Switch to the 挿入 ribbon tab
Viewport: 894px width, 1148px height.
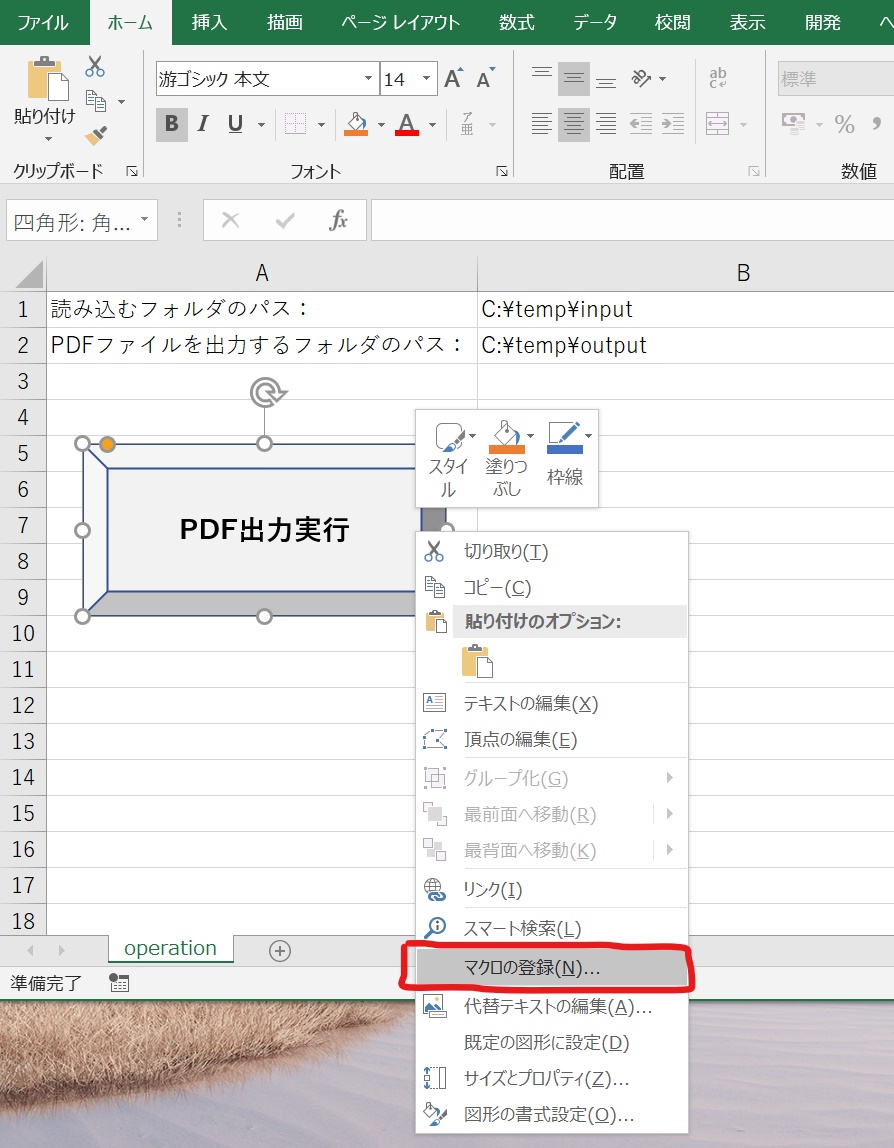pyautogui.click(x=208, y=20)
